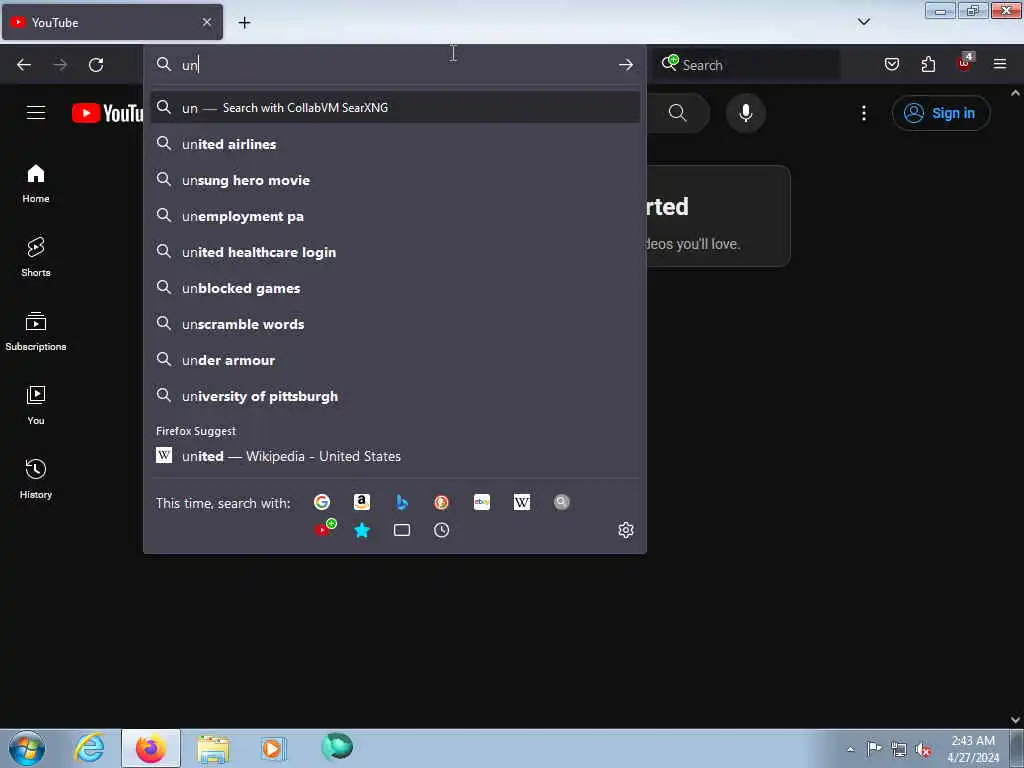Search this time with Wikipedia one-off icon
The image size is (1024, 768).
[522, 502]
